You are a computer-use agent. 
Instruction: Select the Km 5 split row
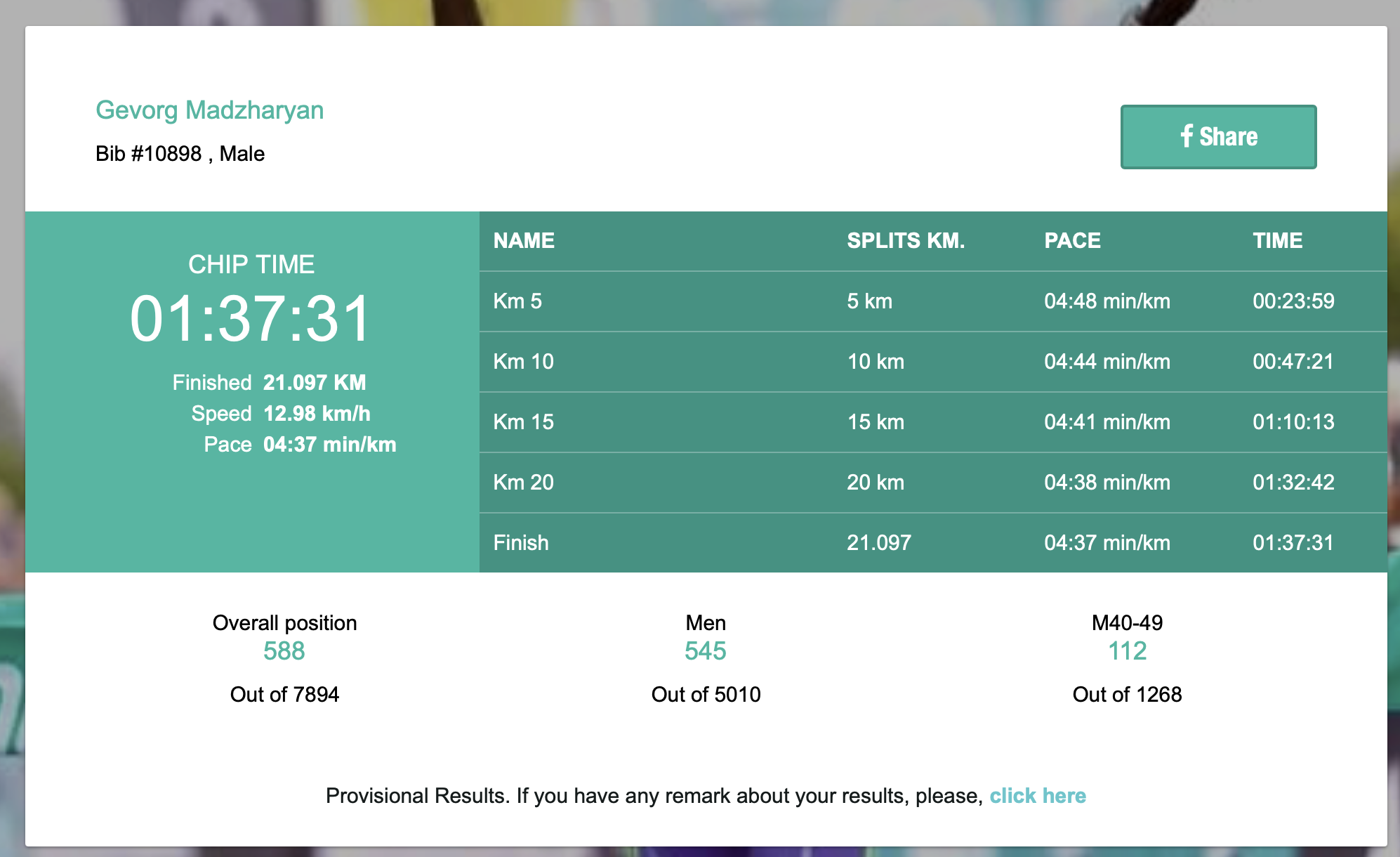(932, 301)
